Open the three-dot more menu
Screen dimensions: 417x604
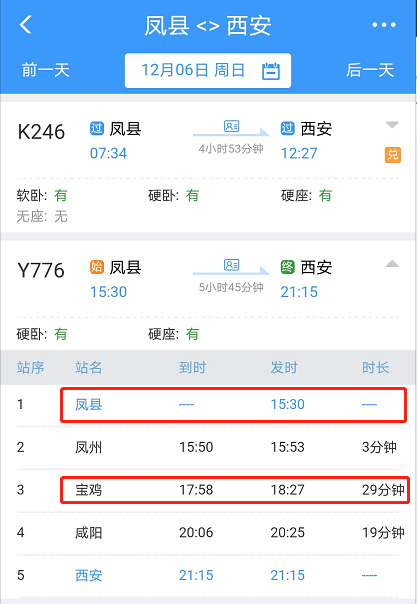(x=384, y=25)
